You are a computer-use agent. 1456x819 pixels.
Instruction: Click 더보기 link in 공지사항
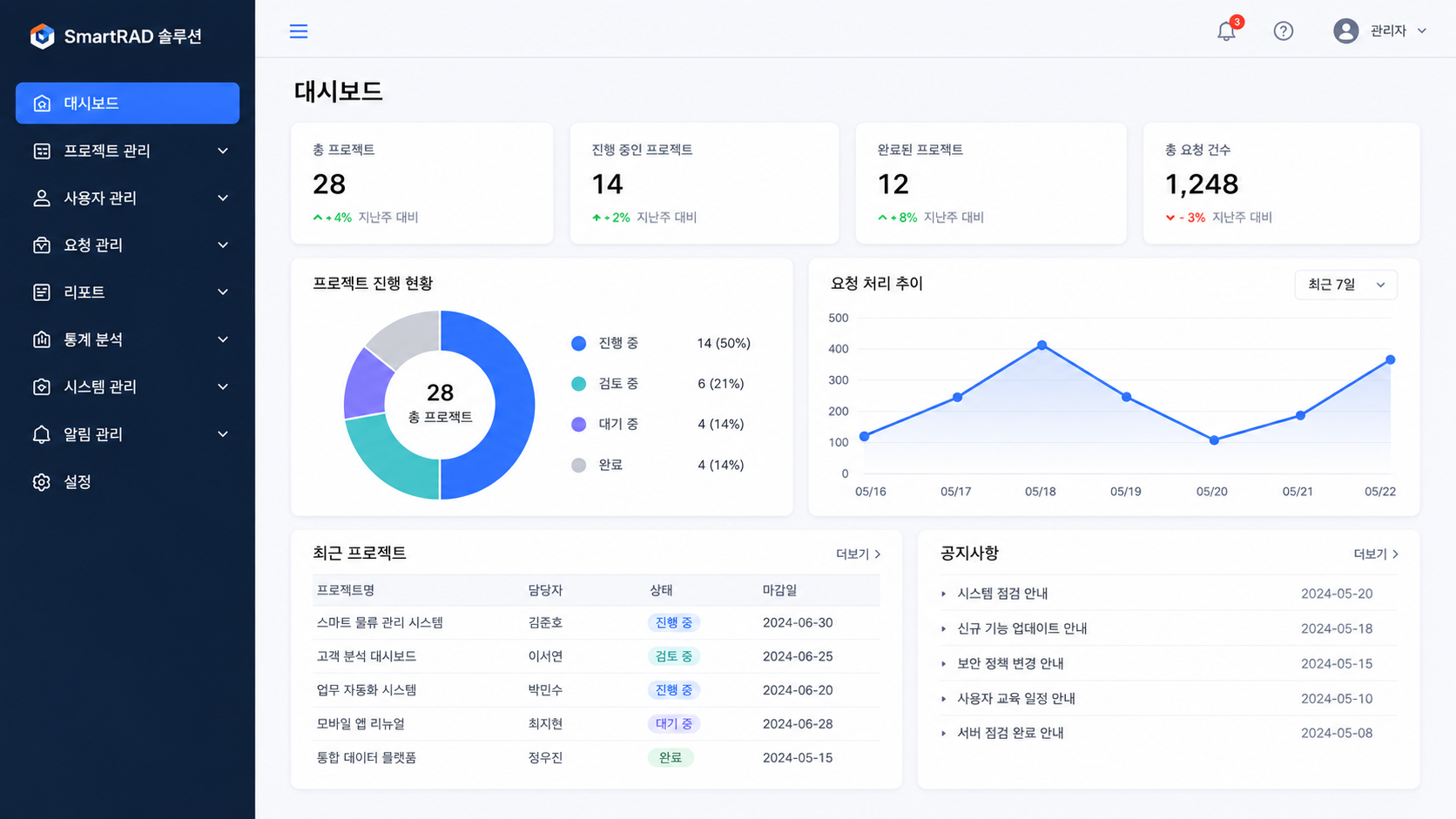pos(1376,554)
